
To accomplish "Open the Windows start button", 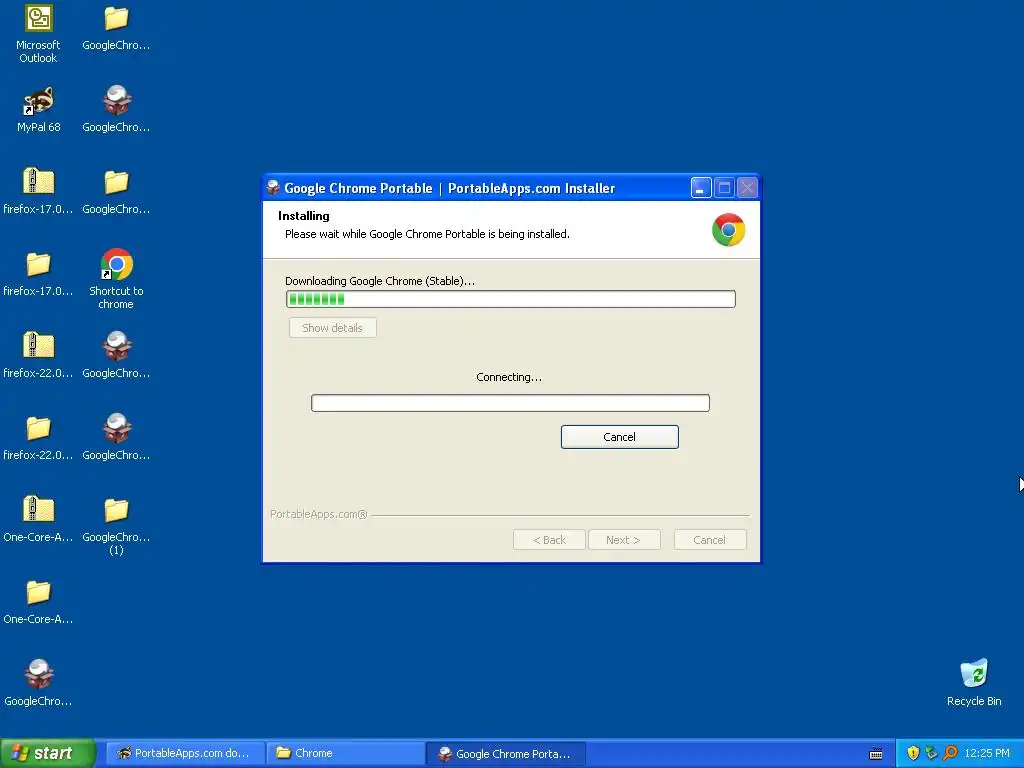I will tap(48, 754).
